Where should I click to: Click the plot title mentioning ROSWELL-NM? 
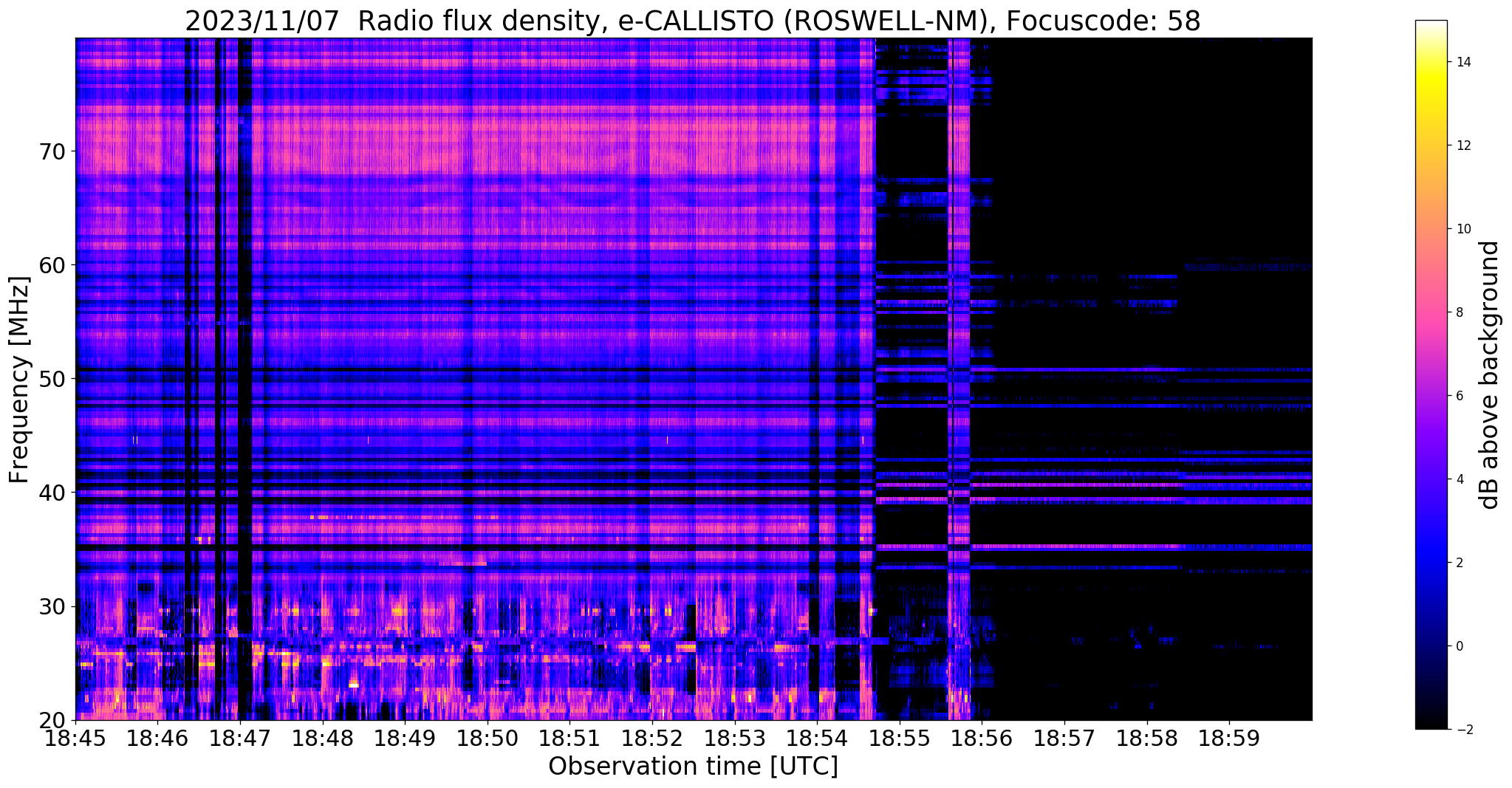tap(693, 21)
